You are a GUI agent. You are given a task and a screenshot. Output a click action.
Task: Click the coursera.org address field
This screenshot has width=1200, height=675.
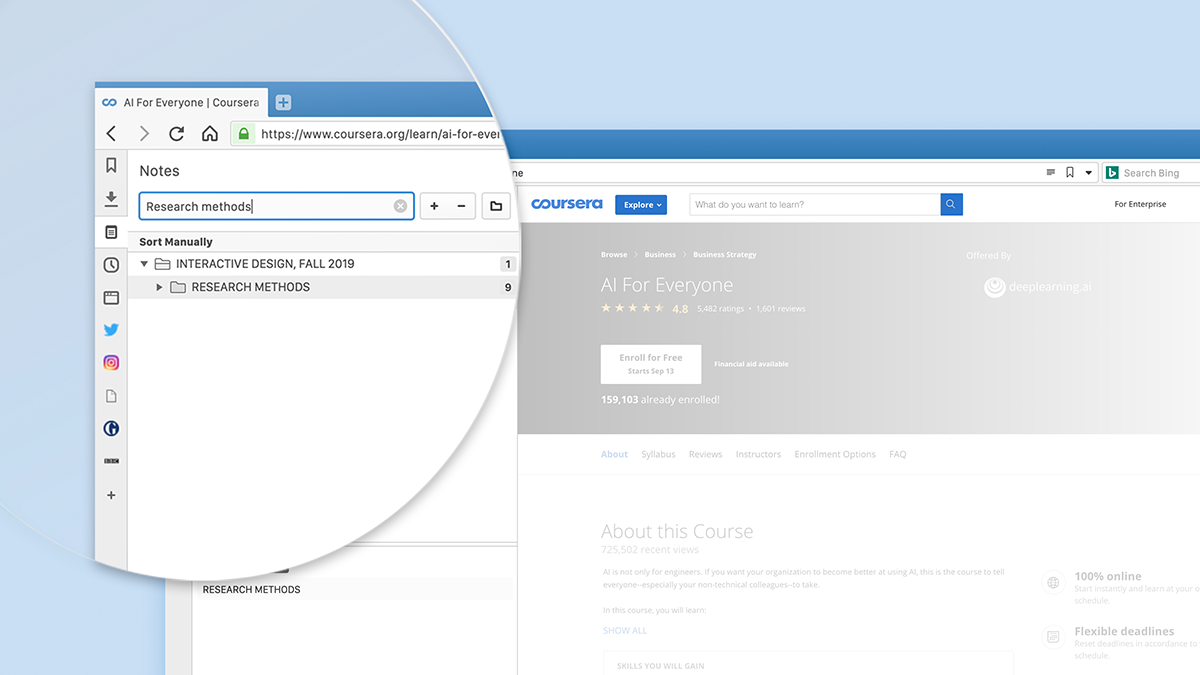379,133
